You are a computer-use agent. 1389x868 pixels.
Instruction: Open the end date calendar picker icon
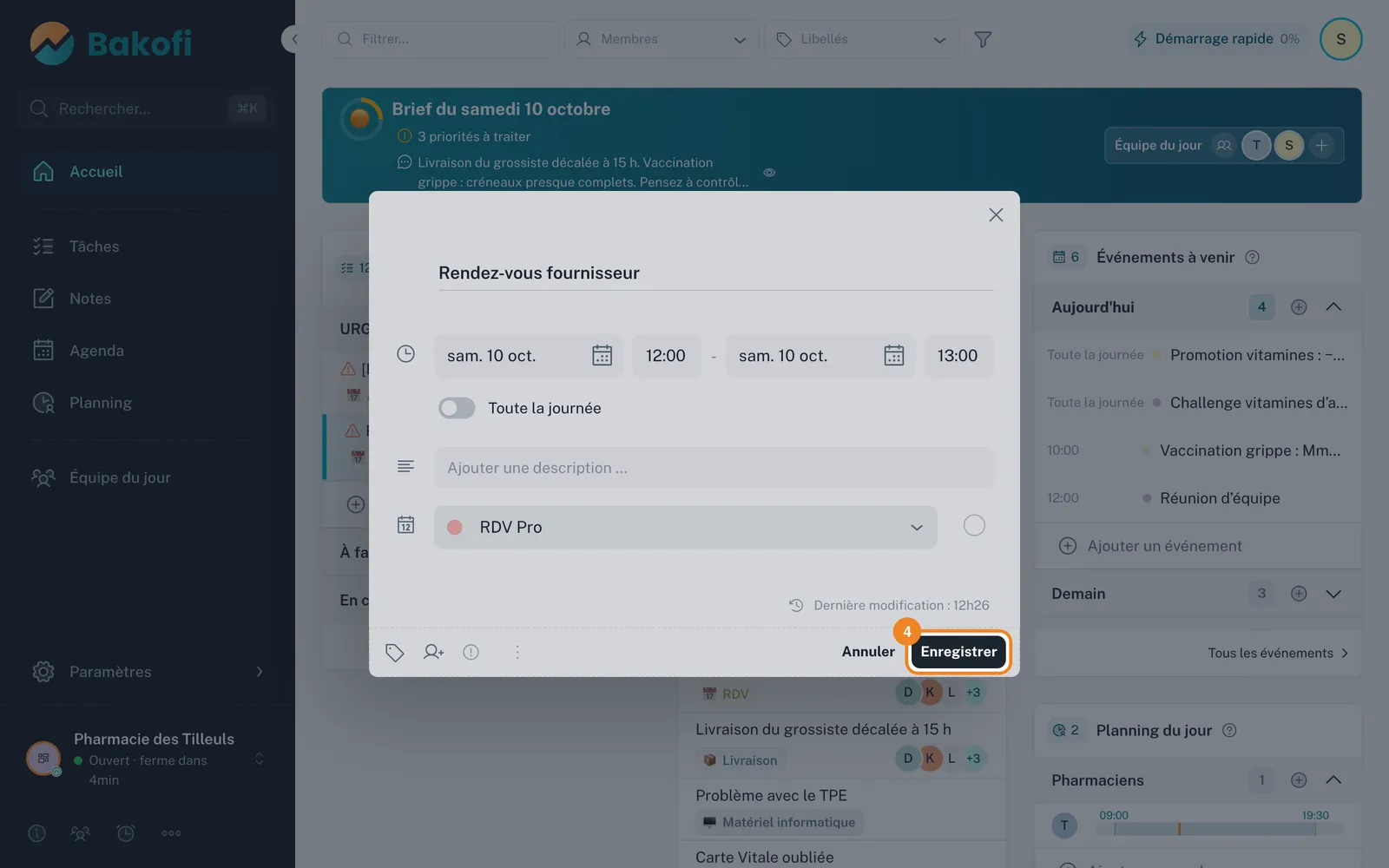click(894, 355)
